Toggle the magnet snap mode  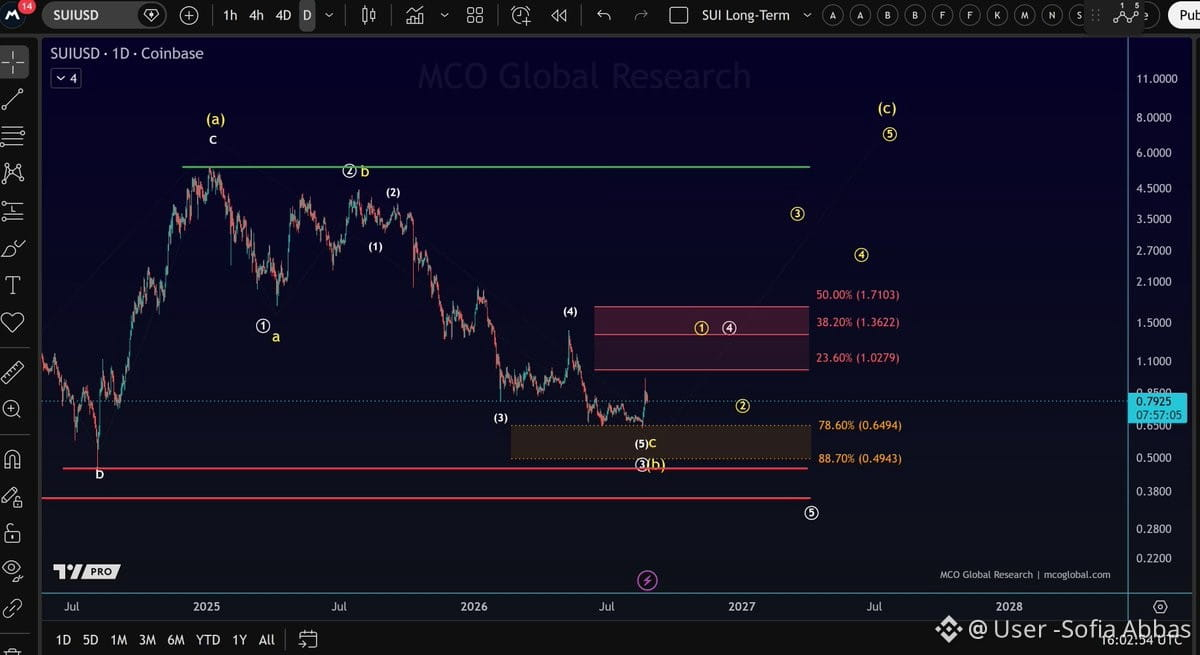point(14,460)
